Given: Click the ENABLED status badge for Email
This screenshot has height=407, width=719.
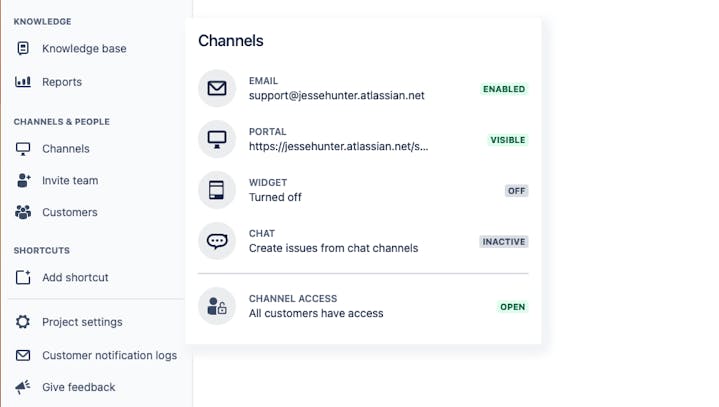Looking at the screenshot, I should (x=504, y=89).
